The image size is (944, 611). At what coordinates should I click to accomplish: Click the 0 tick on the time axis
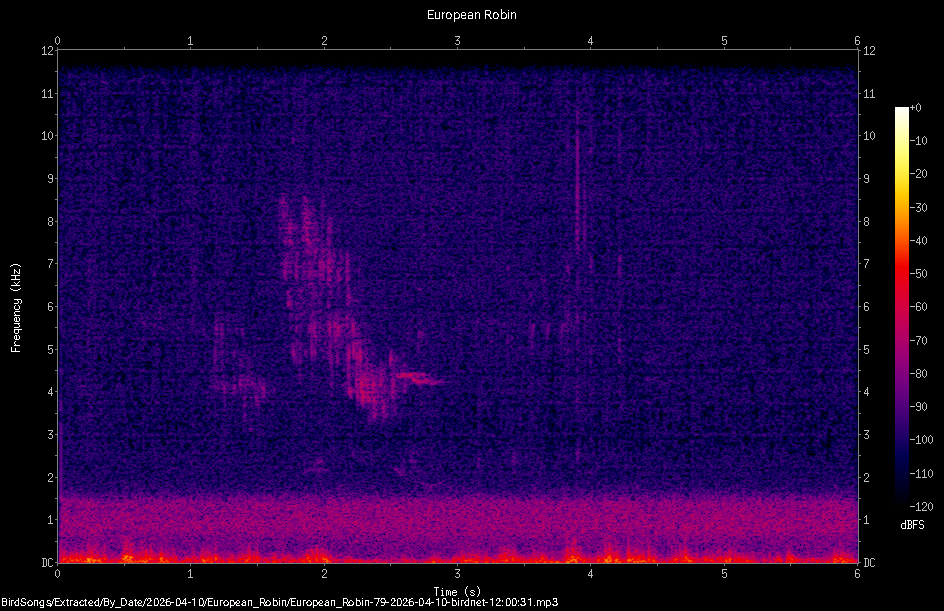click(59, 574)
